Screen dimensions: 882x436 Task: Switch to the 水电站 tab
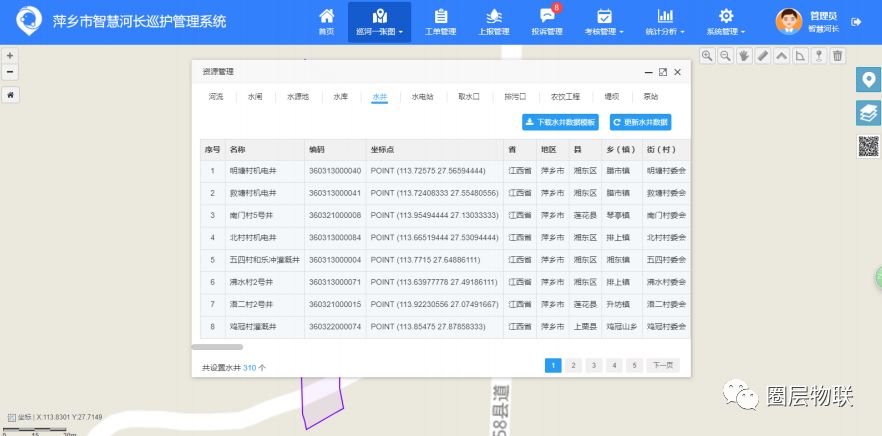(422, 97)
